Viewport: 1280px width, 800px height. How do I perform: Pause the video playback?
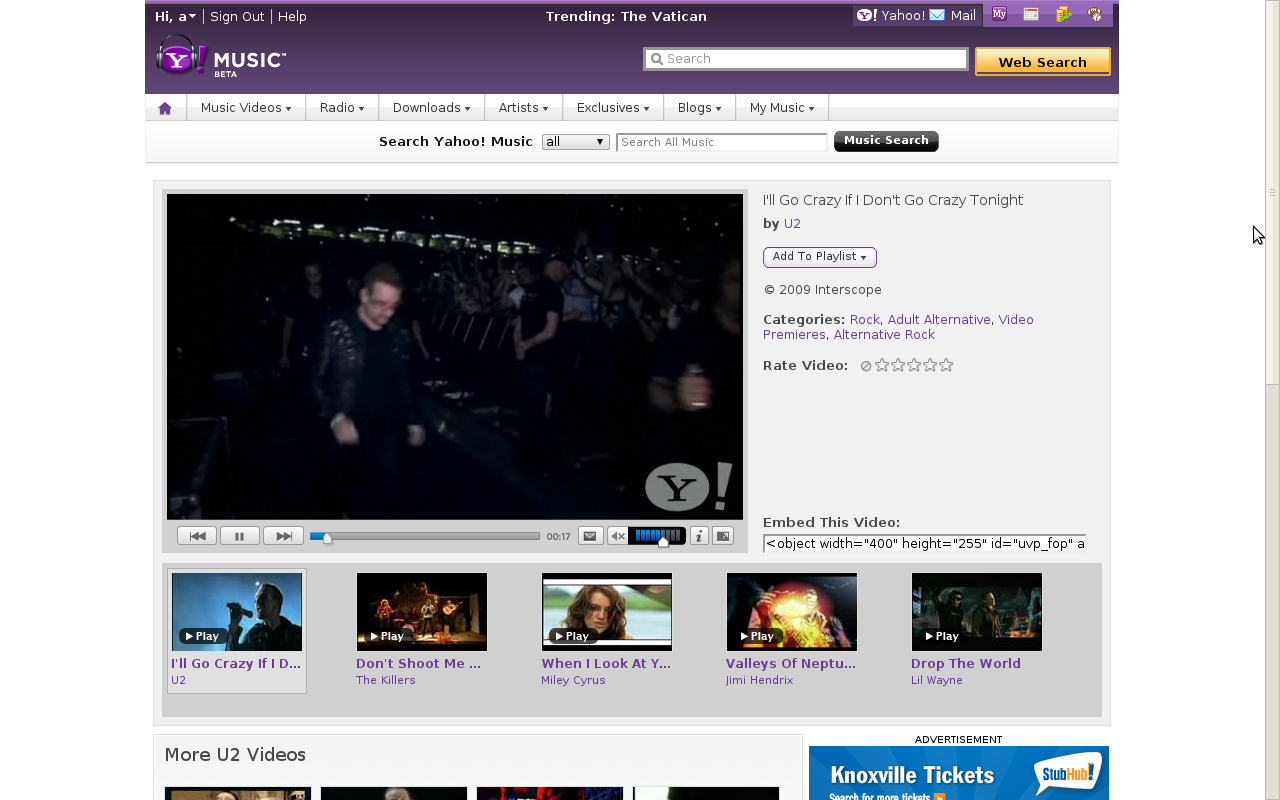click(x=239, y=536)
